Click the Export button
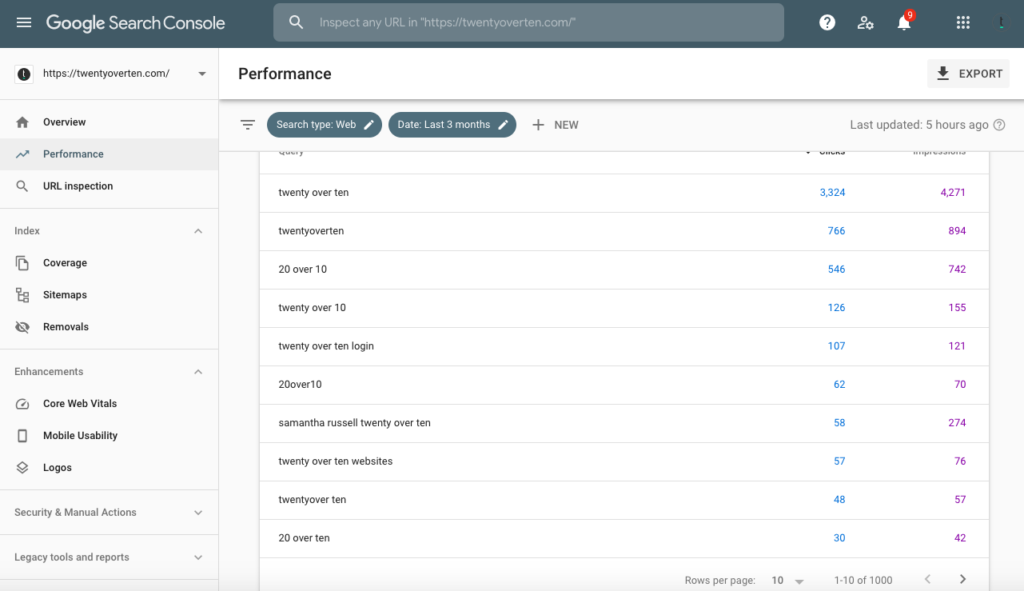Screen dimensions: 1024x591 click(x=968, y=74)
